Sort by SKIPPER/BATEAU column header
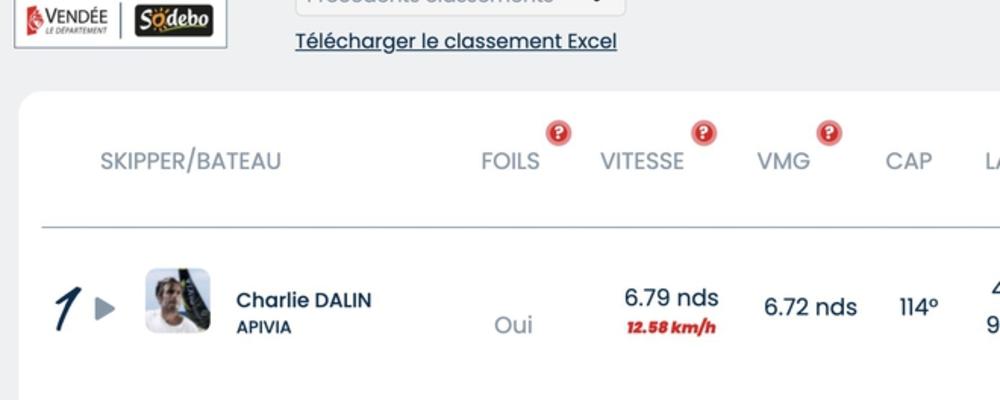 [190, 161]
